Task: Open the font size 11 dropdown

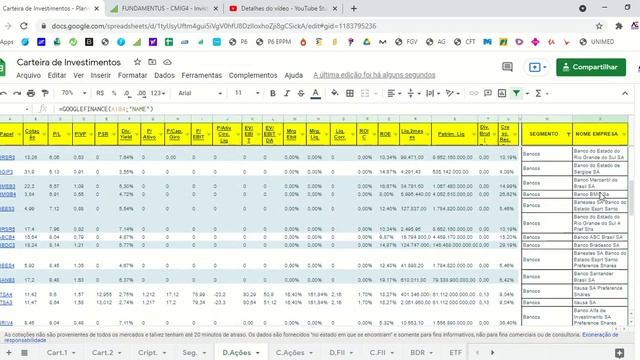Action: (247, 93)
